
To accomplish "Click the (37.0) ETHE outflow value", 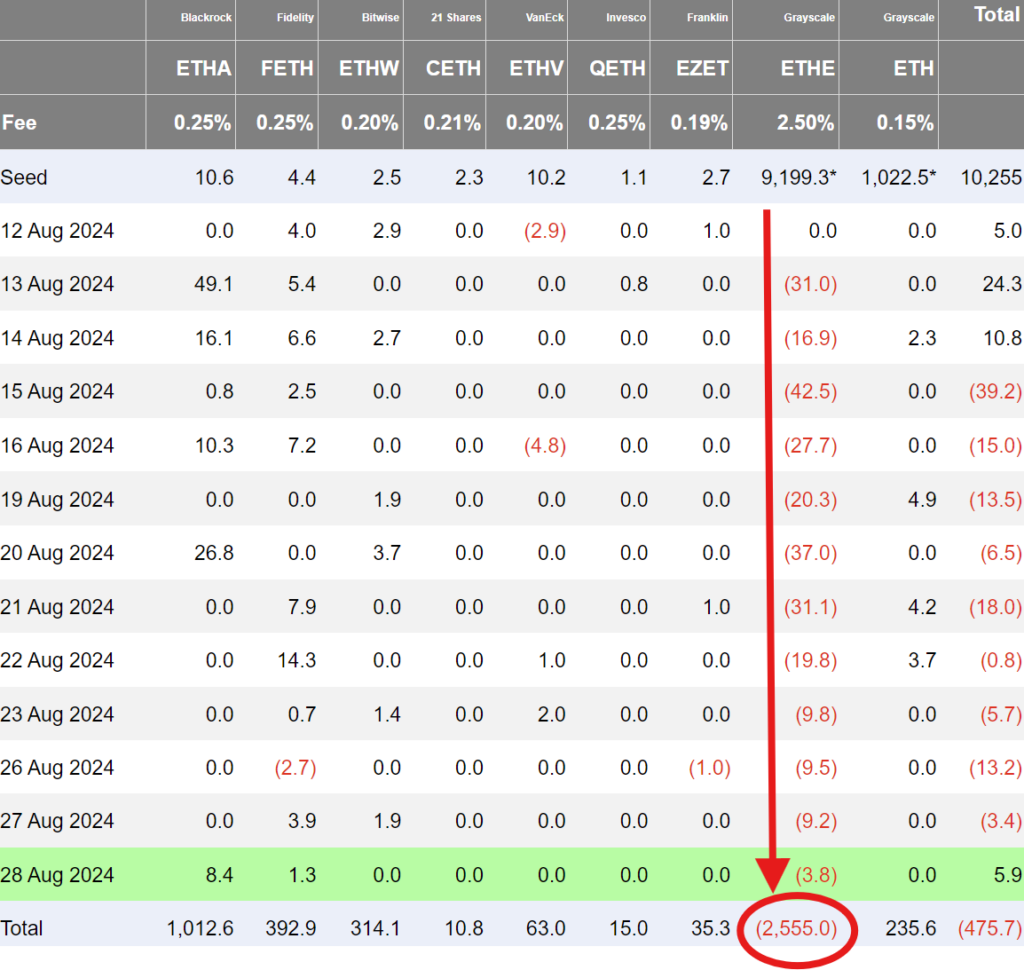I will point(810,554).
